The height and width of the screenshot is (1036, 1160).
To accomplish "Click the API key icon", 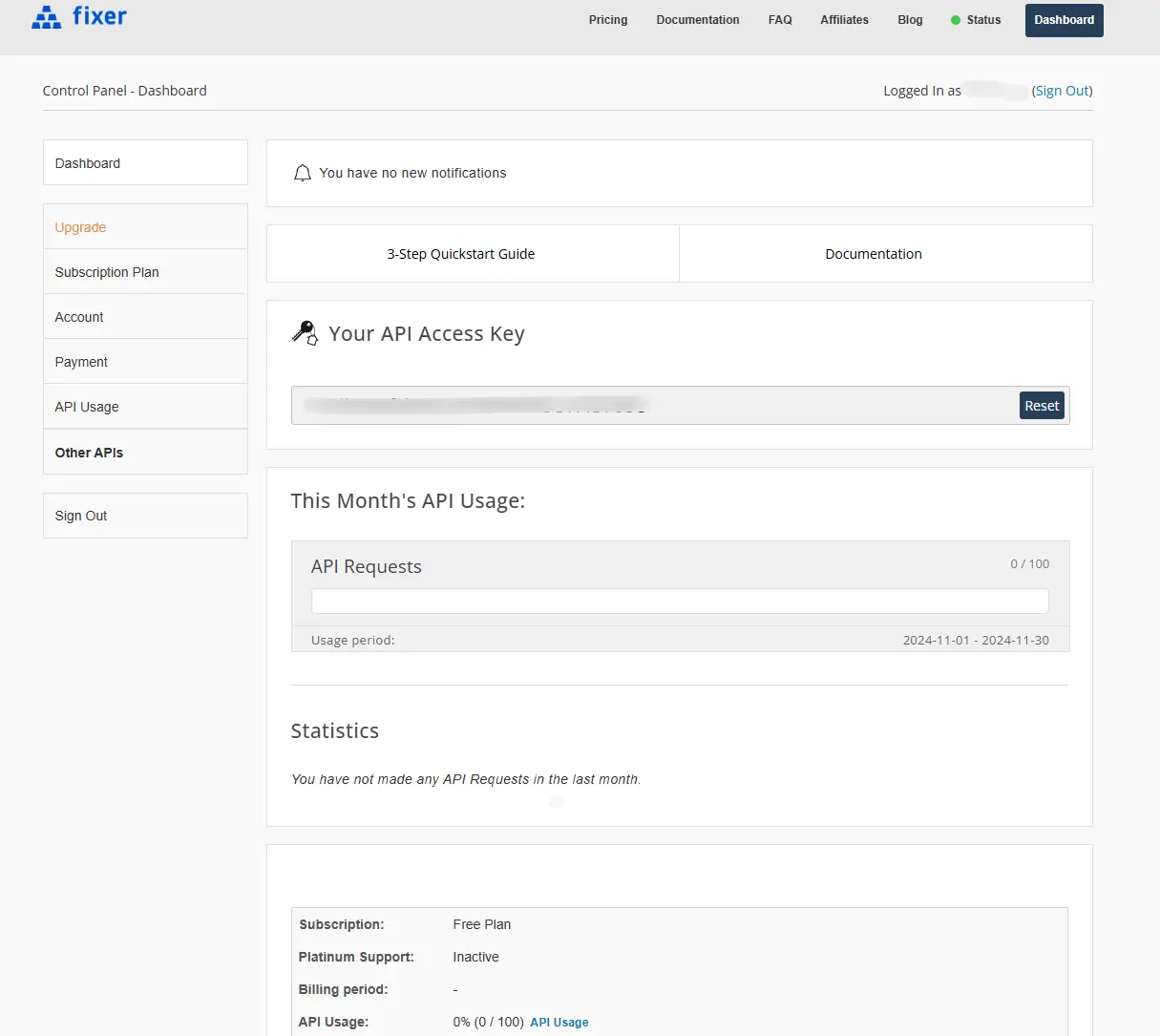I will click(x=305, y=333).
